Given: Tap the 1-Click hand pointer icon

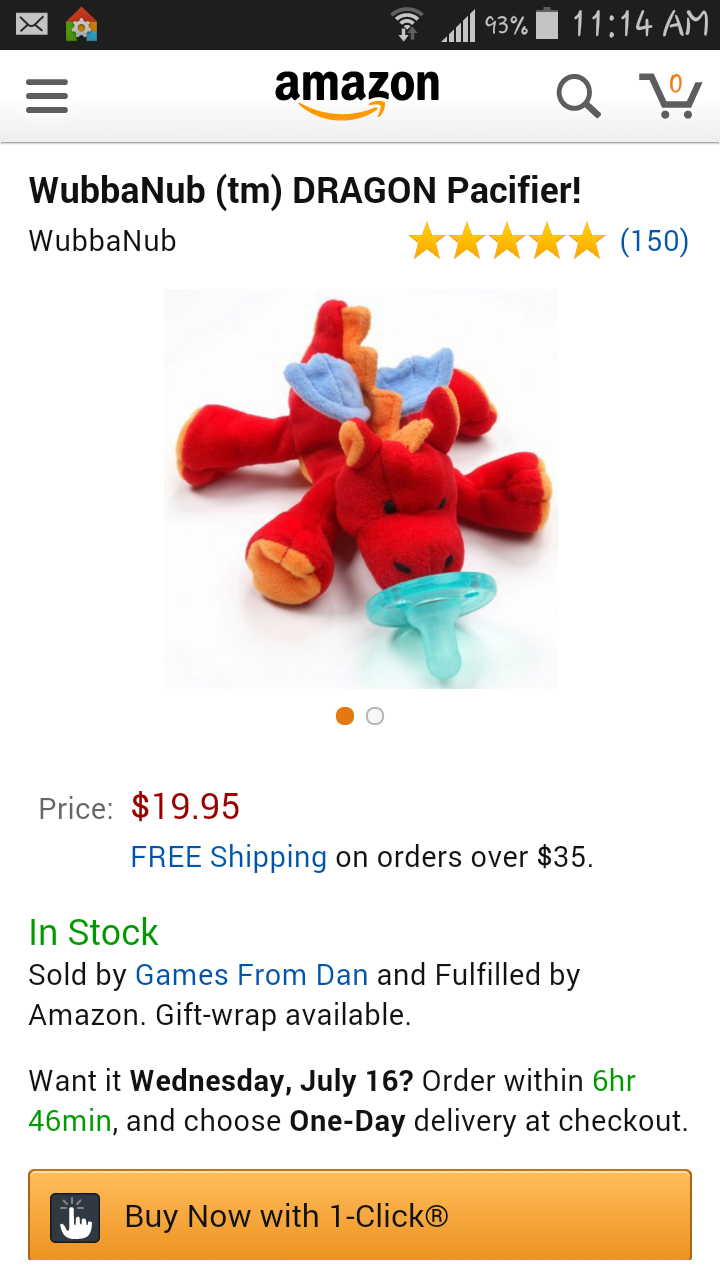Looking at the screenshot, I should coord(75,1218).
